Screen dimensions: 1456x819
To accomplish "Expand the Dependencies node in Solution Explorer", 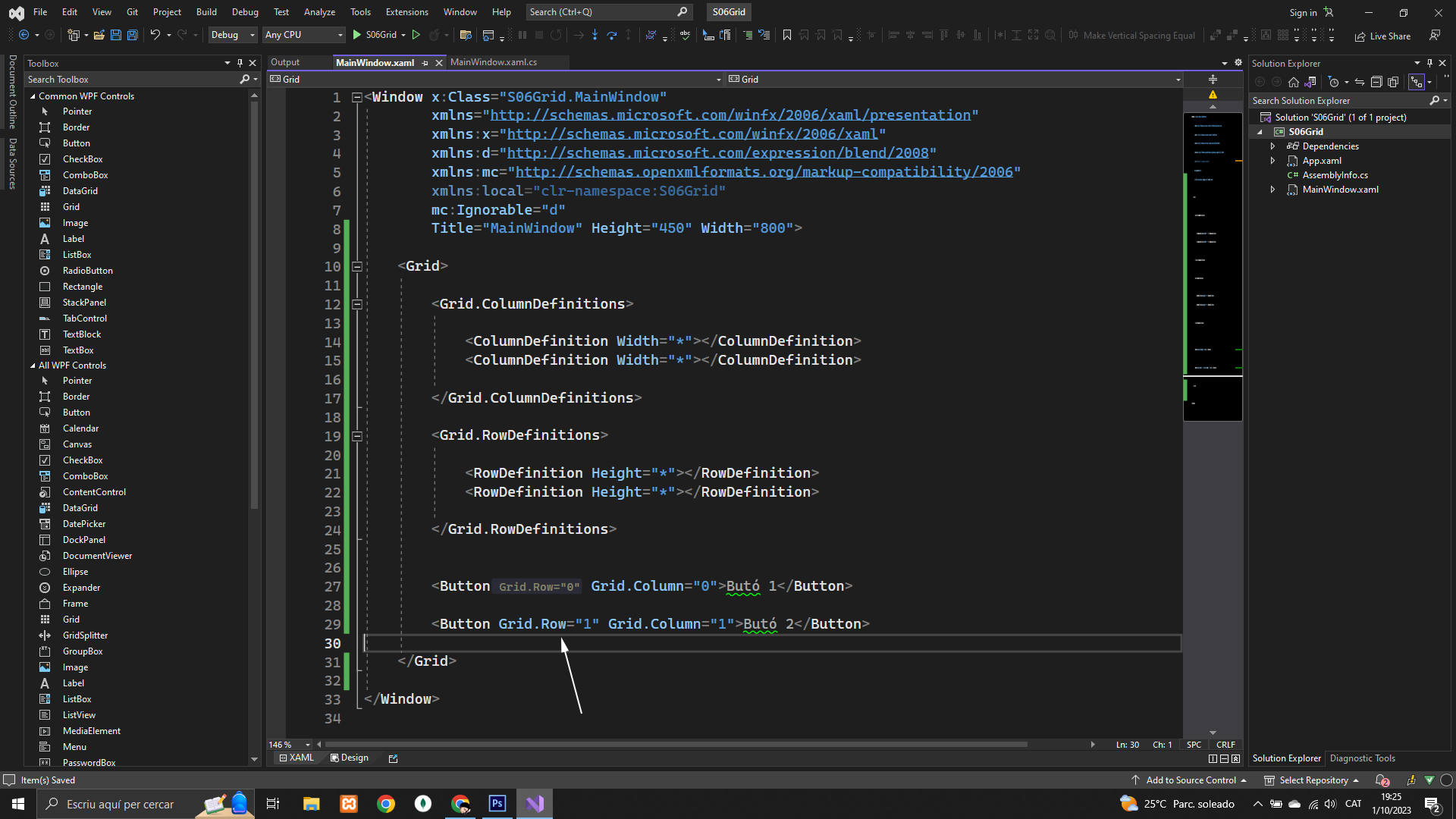I will click(x=1273, y=146).
